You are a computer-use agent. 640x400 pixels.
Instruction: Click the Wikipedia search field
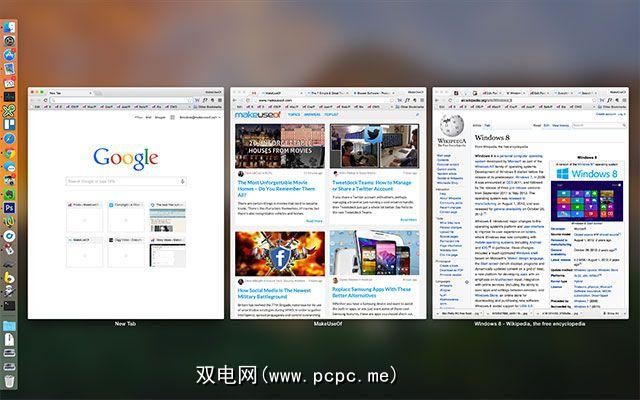pos(599,126)
